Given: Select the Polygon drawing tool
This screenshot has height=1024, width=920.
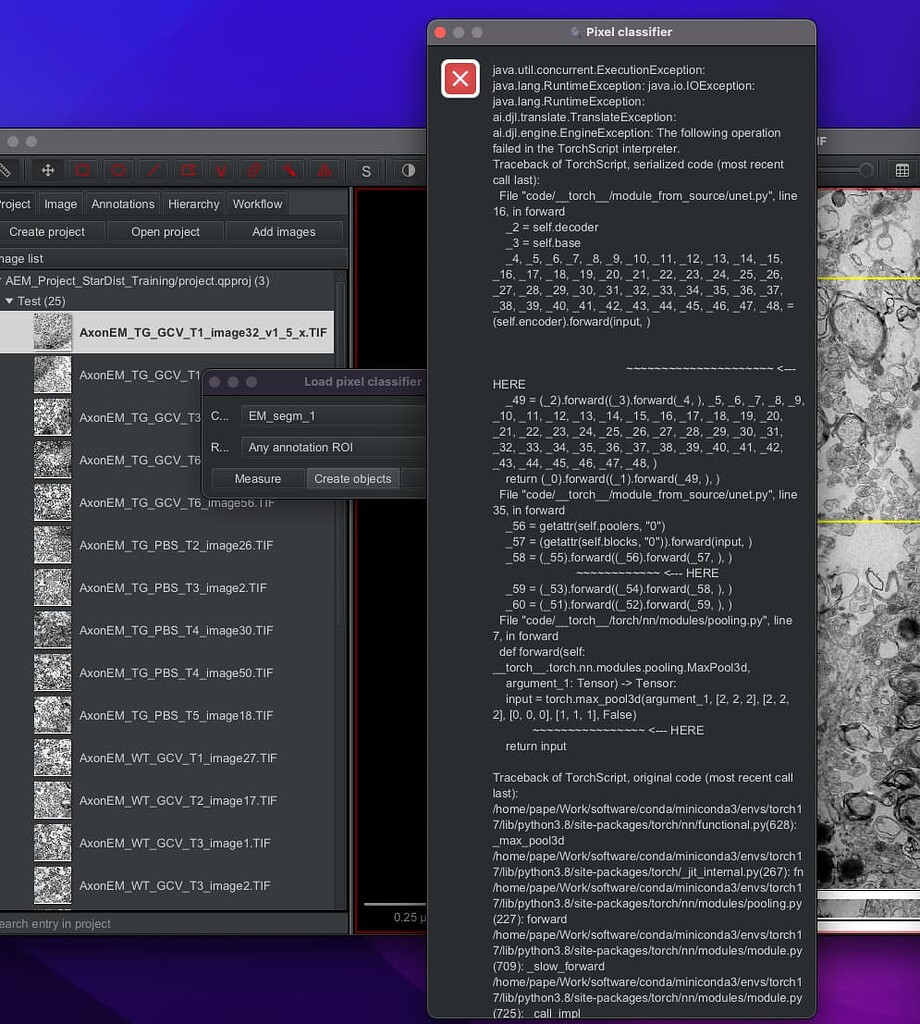Looking at the screenshot, I should [x=186, y=170].
